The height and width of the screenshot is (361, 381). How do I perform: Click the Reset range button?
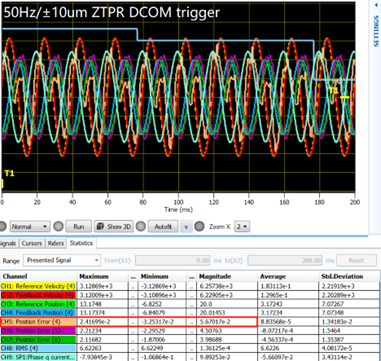pyautogui.click(x=356, y=260)
